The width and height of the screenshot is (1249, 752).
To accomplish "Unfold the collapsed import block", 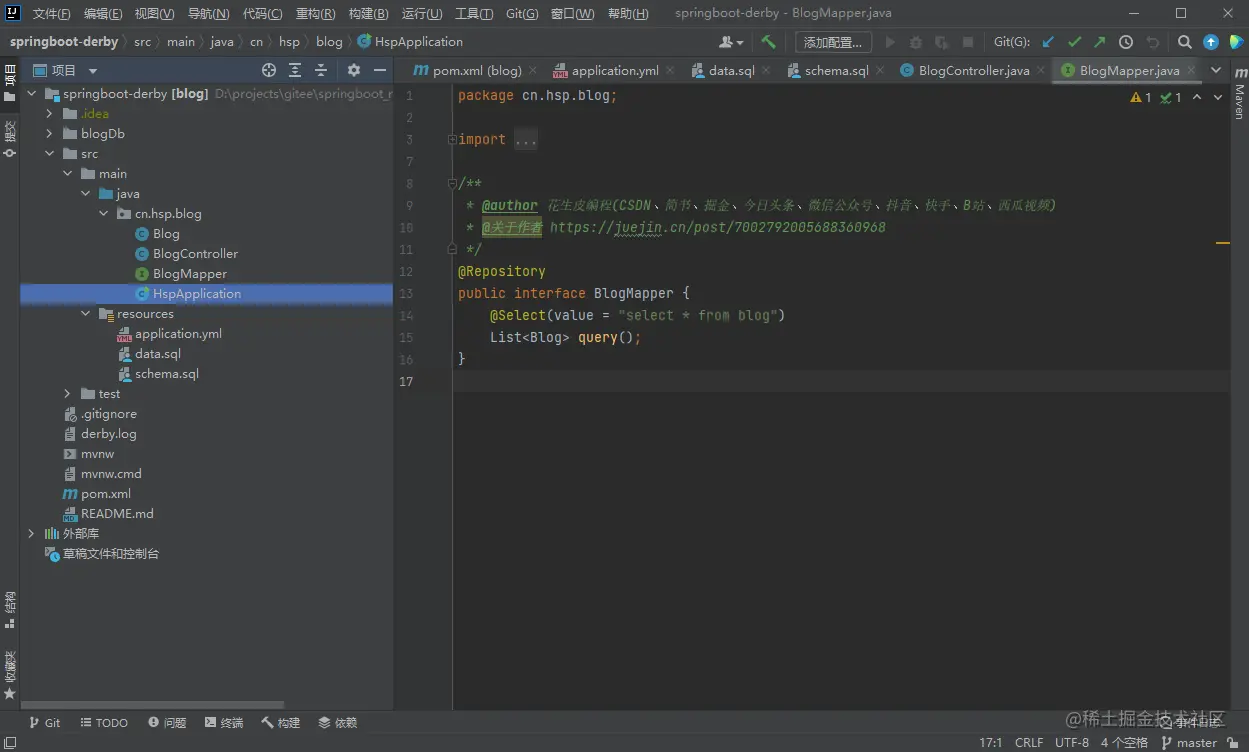I will pos(452,140).
